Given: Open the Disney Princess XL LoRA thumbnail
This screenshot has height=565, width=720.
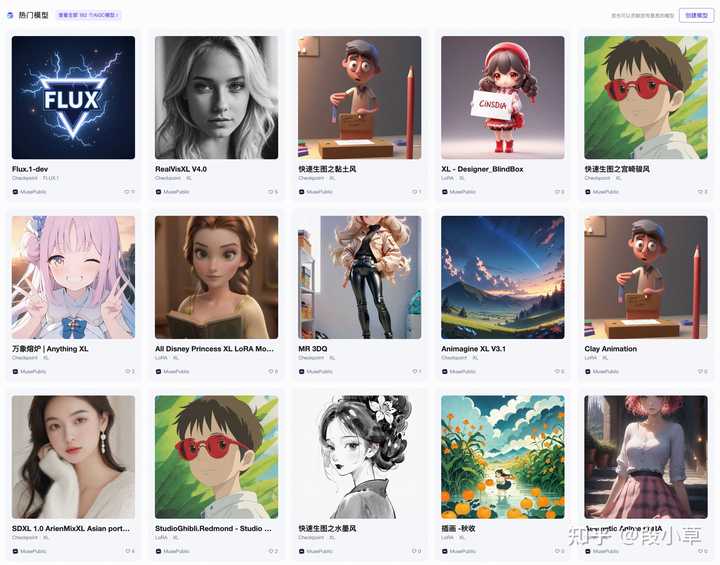Looking at the screenshot, I should (216, 277).
